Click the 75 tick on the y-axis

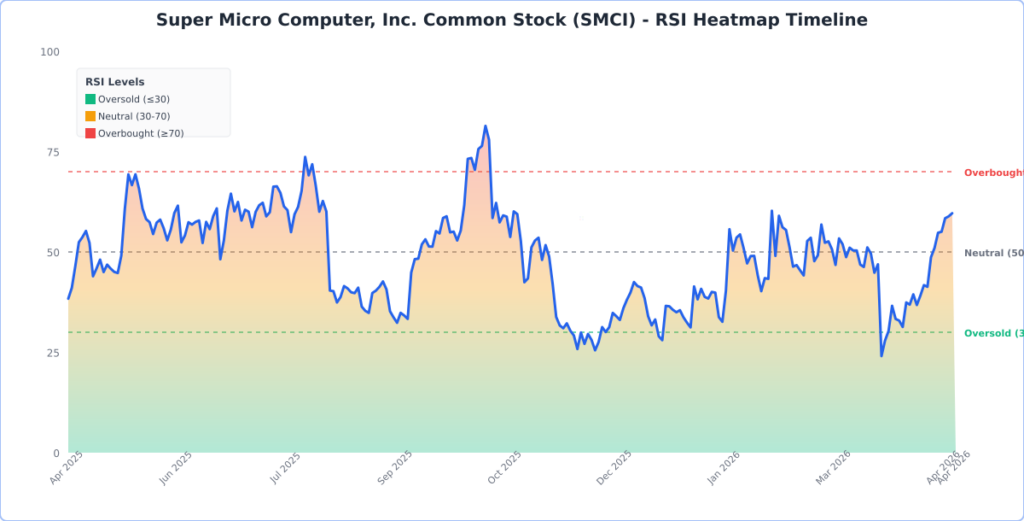tap(53, 152)
